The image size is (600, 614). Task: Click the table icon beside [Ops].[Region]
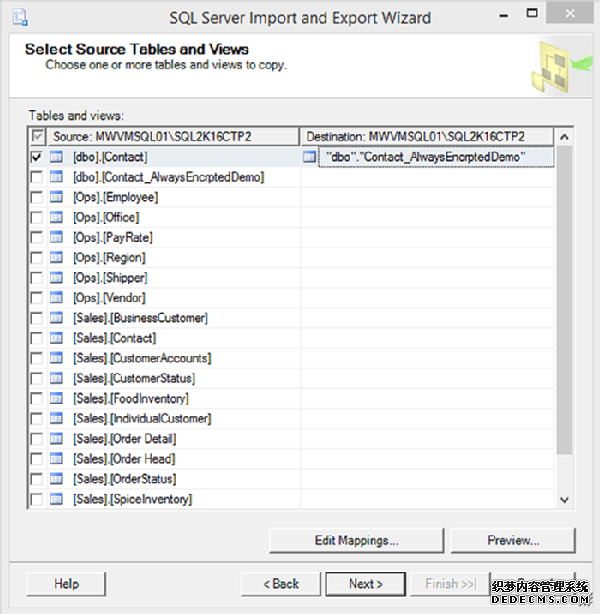tap(56, 258)
